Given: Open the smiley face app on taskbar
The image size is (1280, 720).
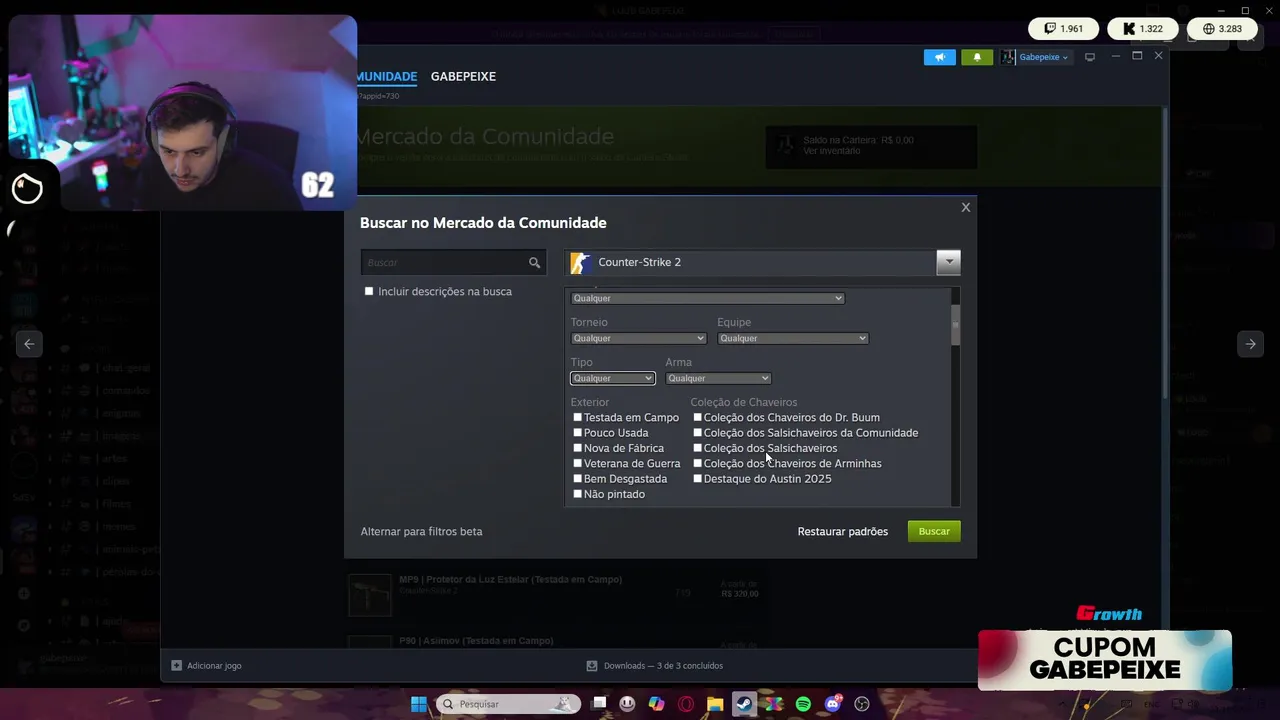Looking at the screenshot, I should (x=627, y=704).
